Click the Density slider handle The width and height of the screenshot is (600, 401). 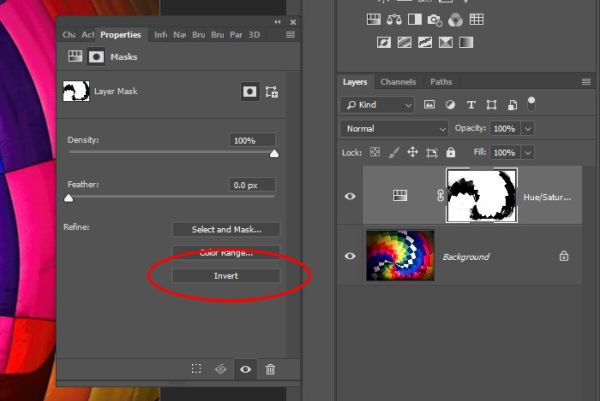pyautogui.click(x=274, y=154)
